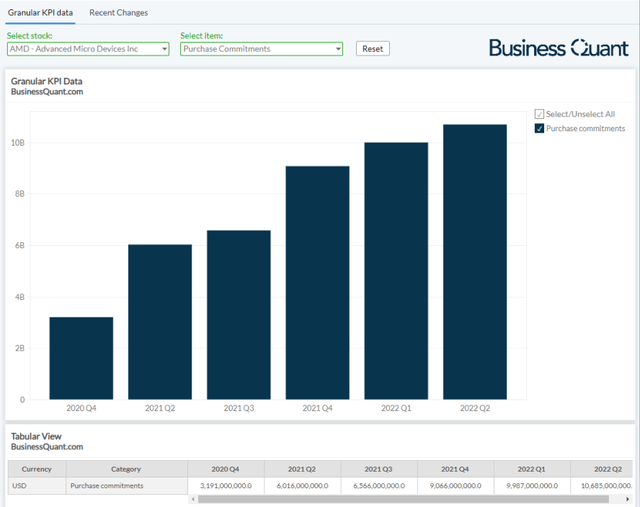Click the table's left scroll arrow
Viewport: 640px width, 507px height.
point(193,498)
